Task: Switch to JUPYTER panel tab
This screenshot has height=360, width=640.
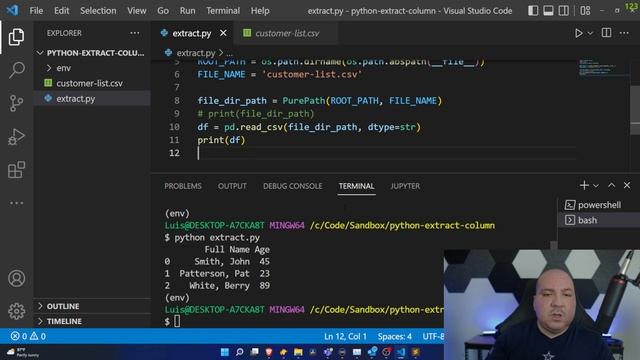Action: tap(405, 186)
